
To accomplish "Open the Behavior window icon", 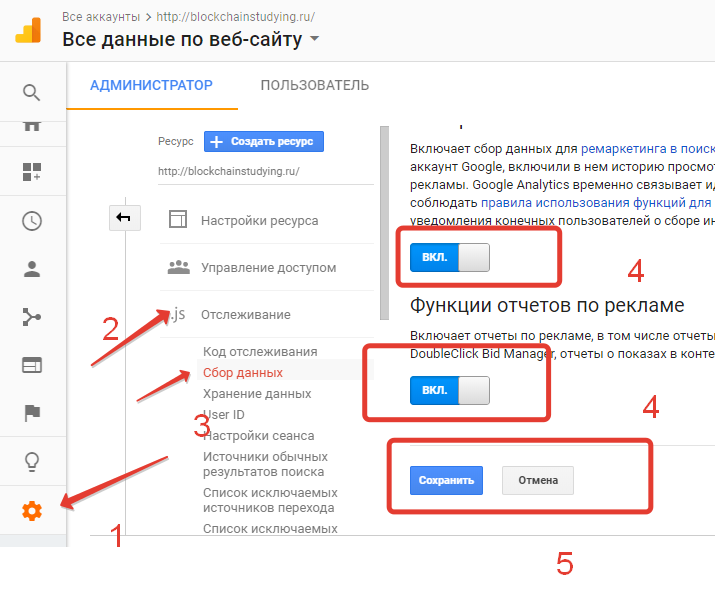I will [32, 365].
